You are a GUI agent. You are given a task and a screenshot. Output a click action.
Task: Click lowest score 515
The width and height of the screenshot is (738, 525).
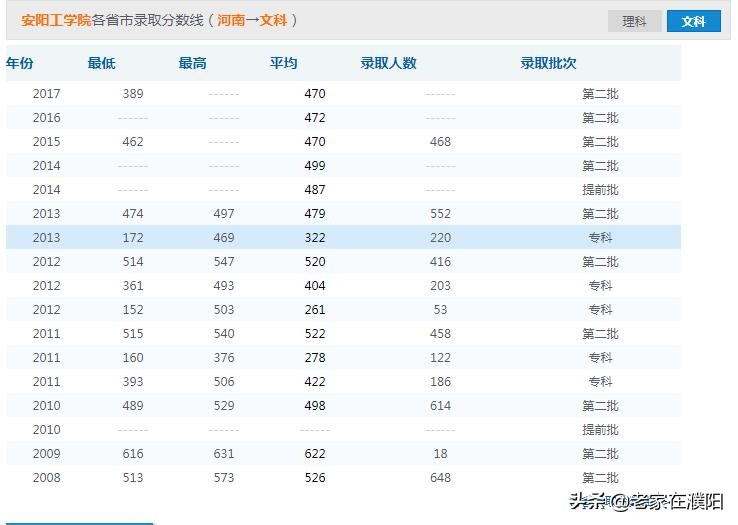pyautogui.click(x=133, y=334)
